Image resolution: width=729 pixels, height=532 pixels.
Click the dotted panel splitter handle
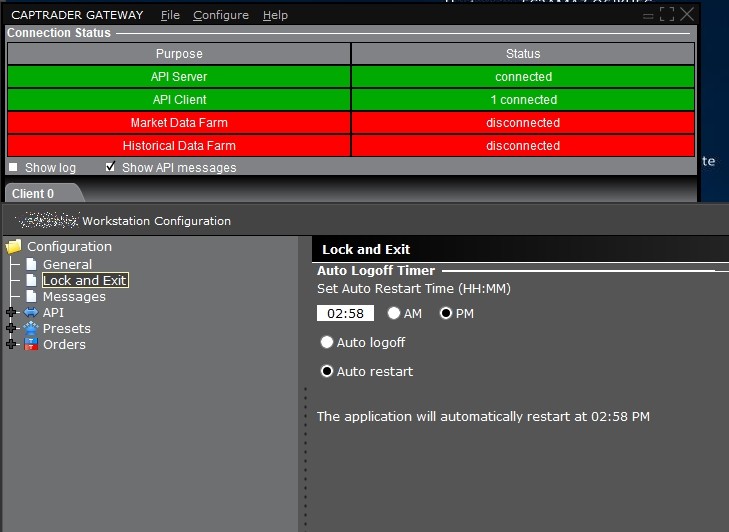[x=305, y=458]
